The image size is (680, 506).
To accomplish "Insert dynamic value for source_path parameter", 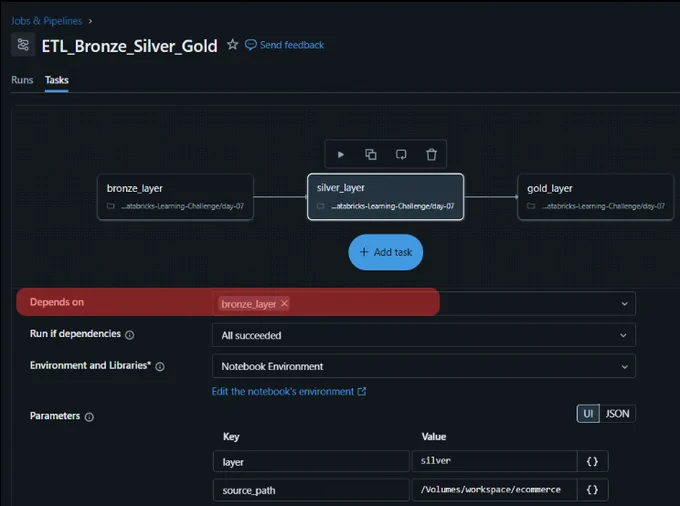I will tap(592, 490).
